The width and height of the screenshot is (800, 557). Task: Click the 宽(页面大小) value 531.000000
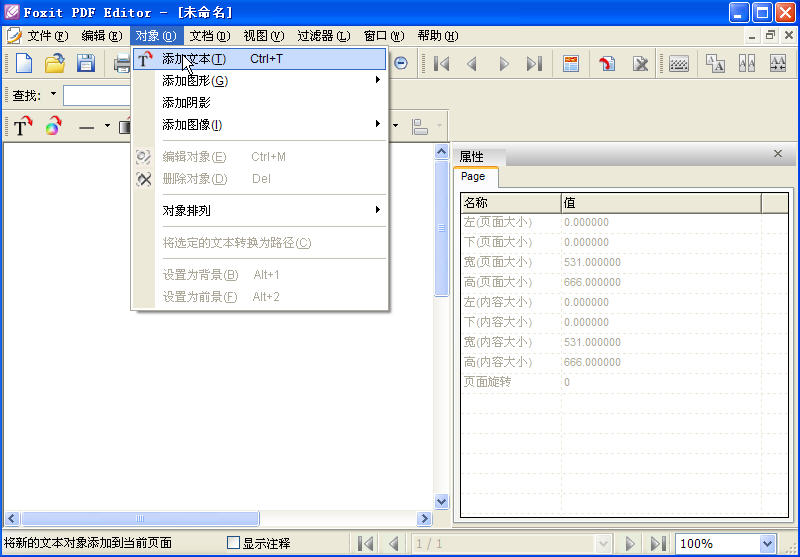click(x=592, y=262)
